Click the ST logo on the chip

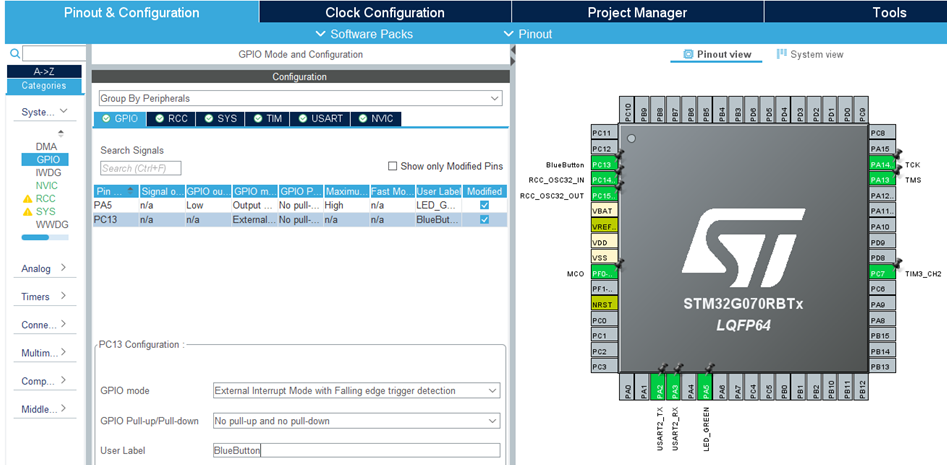pos(743,248)
